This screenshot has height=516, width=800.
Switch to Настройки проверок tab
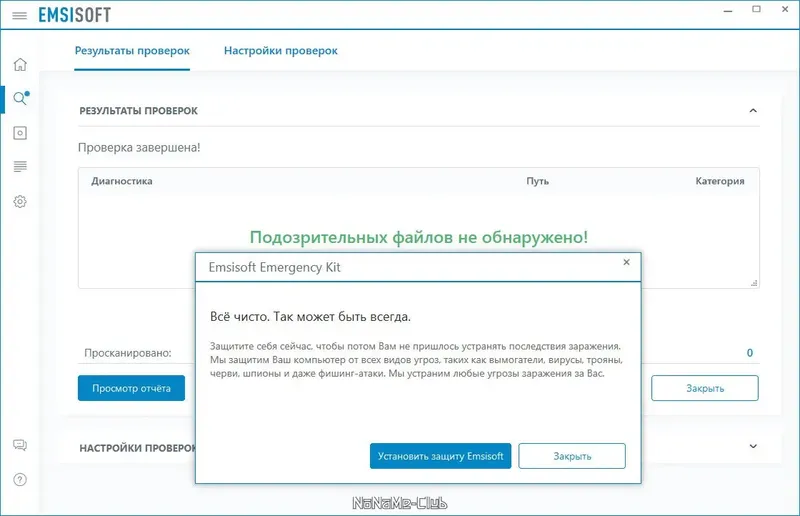[281, 51]
